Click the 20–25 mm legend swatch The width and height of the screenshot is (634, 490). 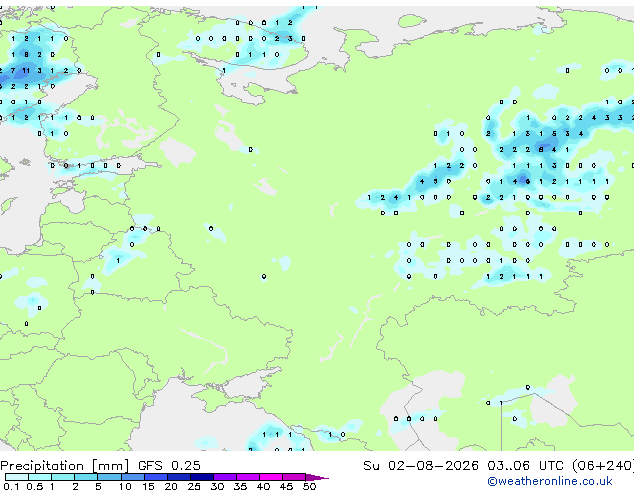point(179,477)
